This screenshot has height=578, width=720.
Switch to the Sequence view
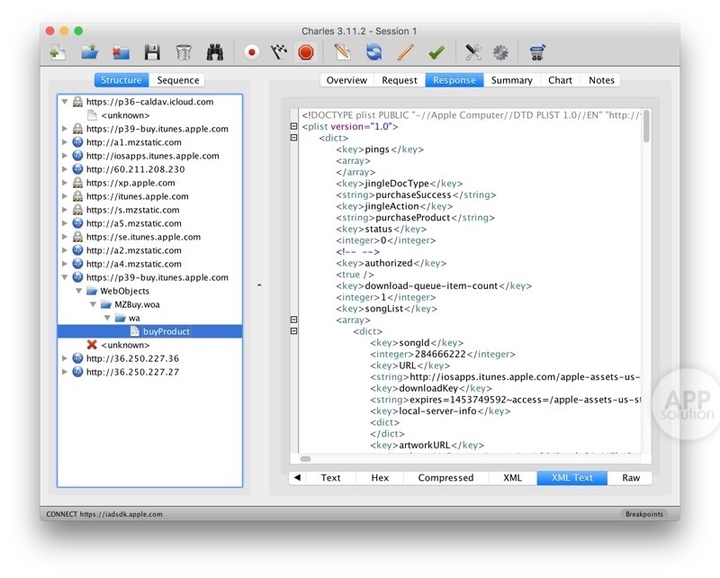coord(178,80)
